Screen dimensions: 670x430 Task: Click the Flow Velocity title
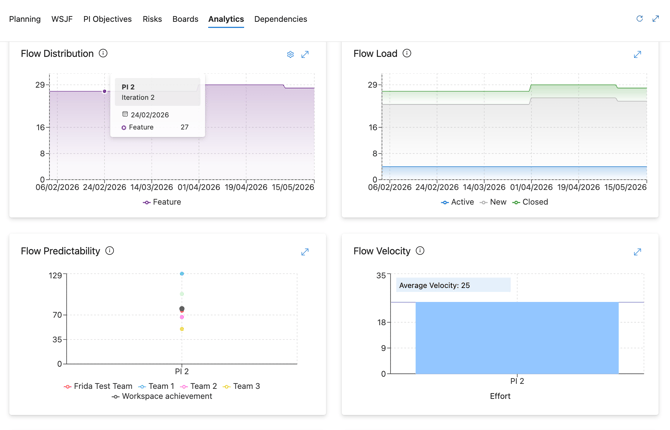click(x=382, y=251)
